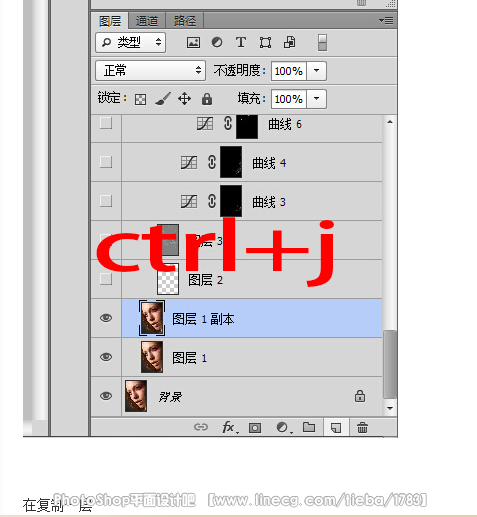This screenshot has width=477, height=517.
Task: Open the 类型 filter type dropdown
Action: [x=130, y=42]
